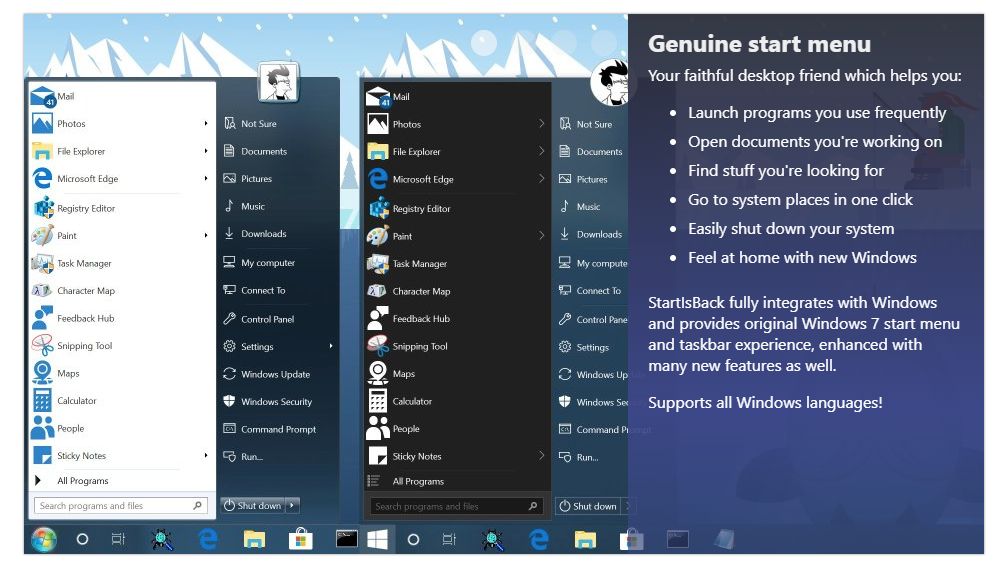This screenshot has height=567, width=1002.
Task: Open Edge browser on the right taskbar
Action: coord(539,540)
